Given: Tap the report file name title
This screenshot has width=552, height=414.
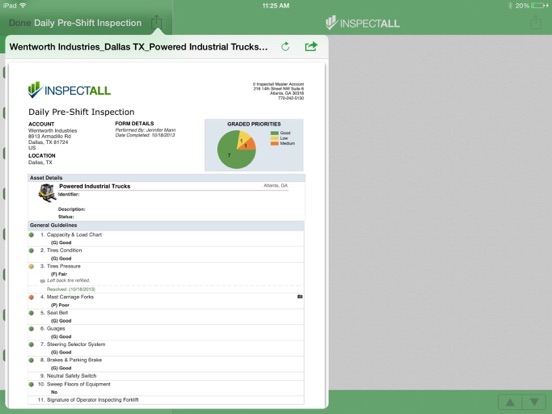Looking at the screenshot, I should click(x=138, y=47).
